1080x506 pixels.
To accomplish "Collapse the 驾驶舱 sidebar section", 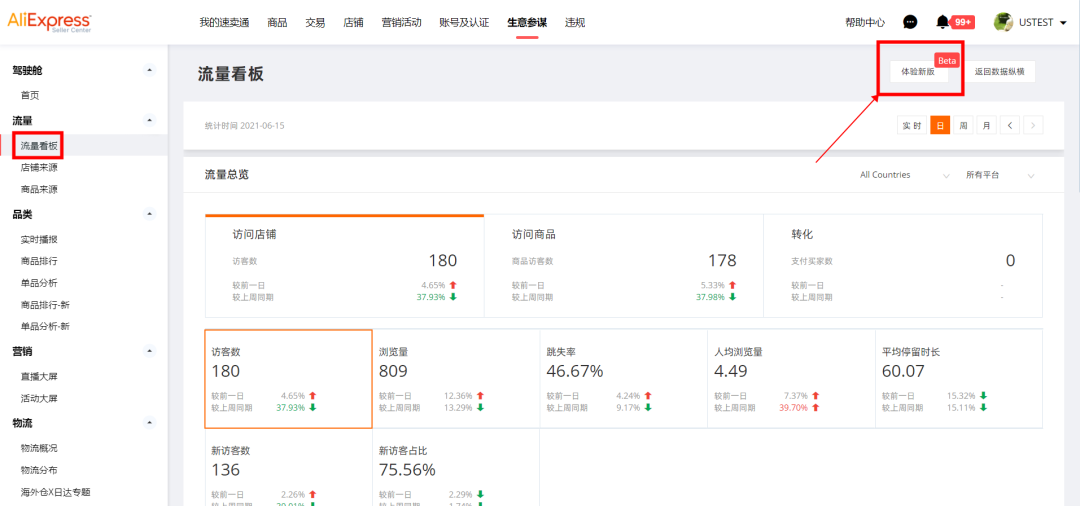I will click(x=150, y=70).
